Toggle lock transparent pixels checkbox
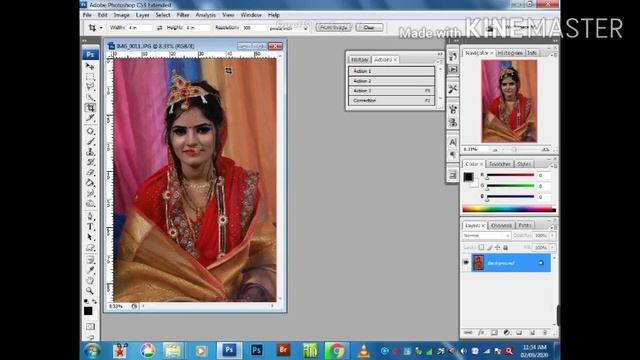 click(x=482, y=247)
